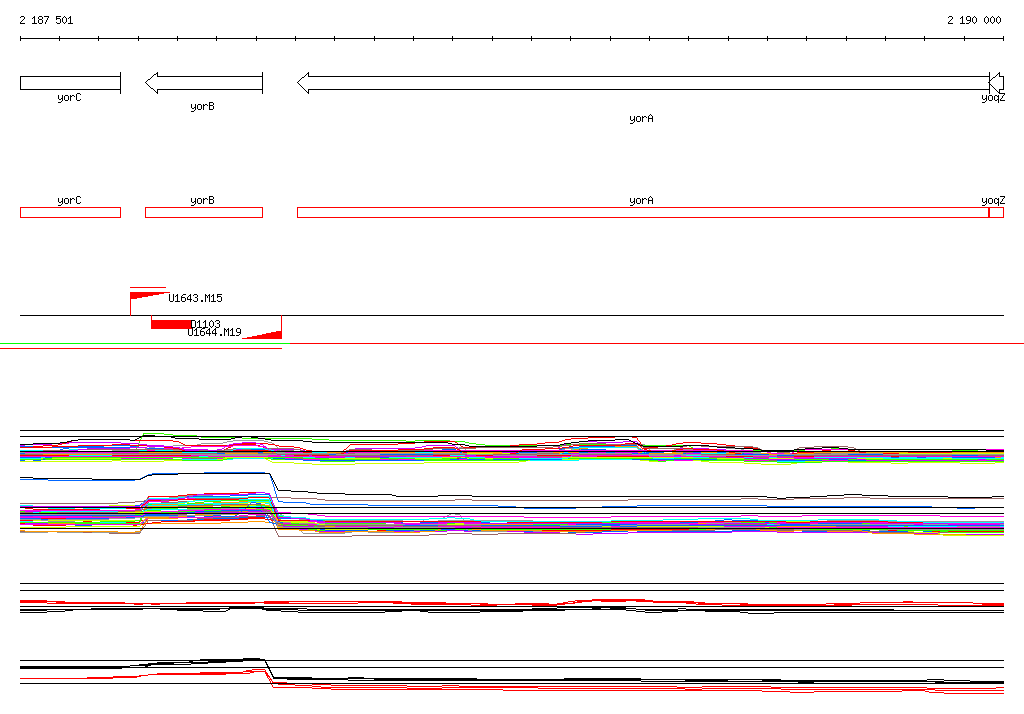Click the genomic position ruler axis
Viewport: 1024px width, 714px height.
pos(512,39)
